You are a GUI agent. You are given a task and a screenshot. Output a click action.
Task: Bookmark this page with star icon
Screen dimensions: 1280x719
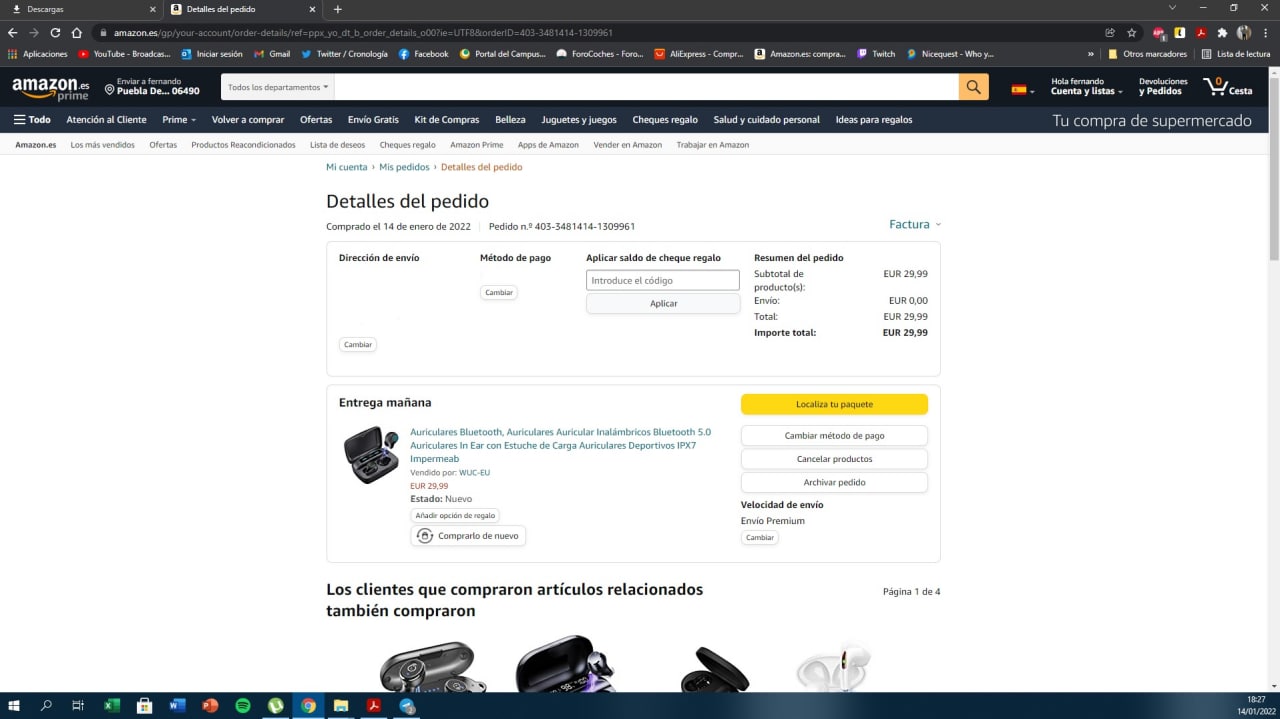1132,32
